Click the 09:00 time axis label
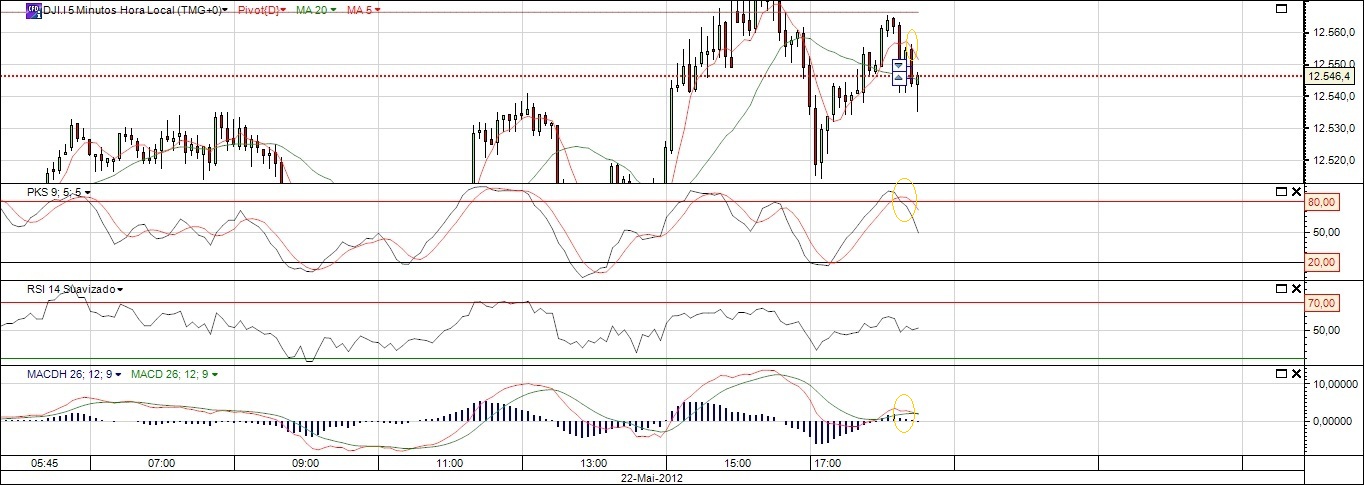1364x485 pixels. click(305, 464)
